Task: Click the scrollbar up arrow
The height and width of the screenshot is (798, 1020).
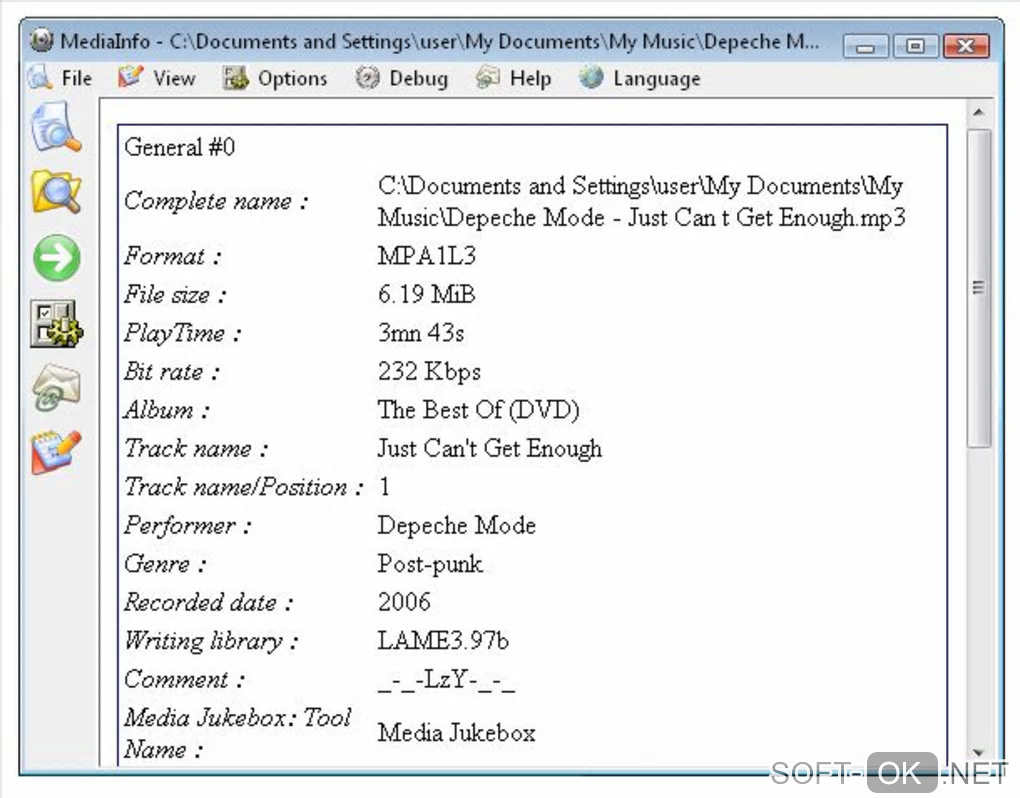Action: point(978,113)
